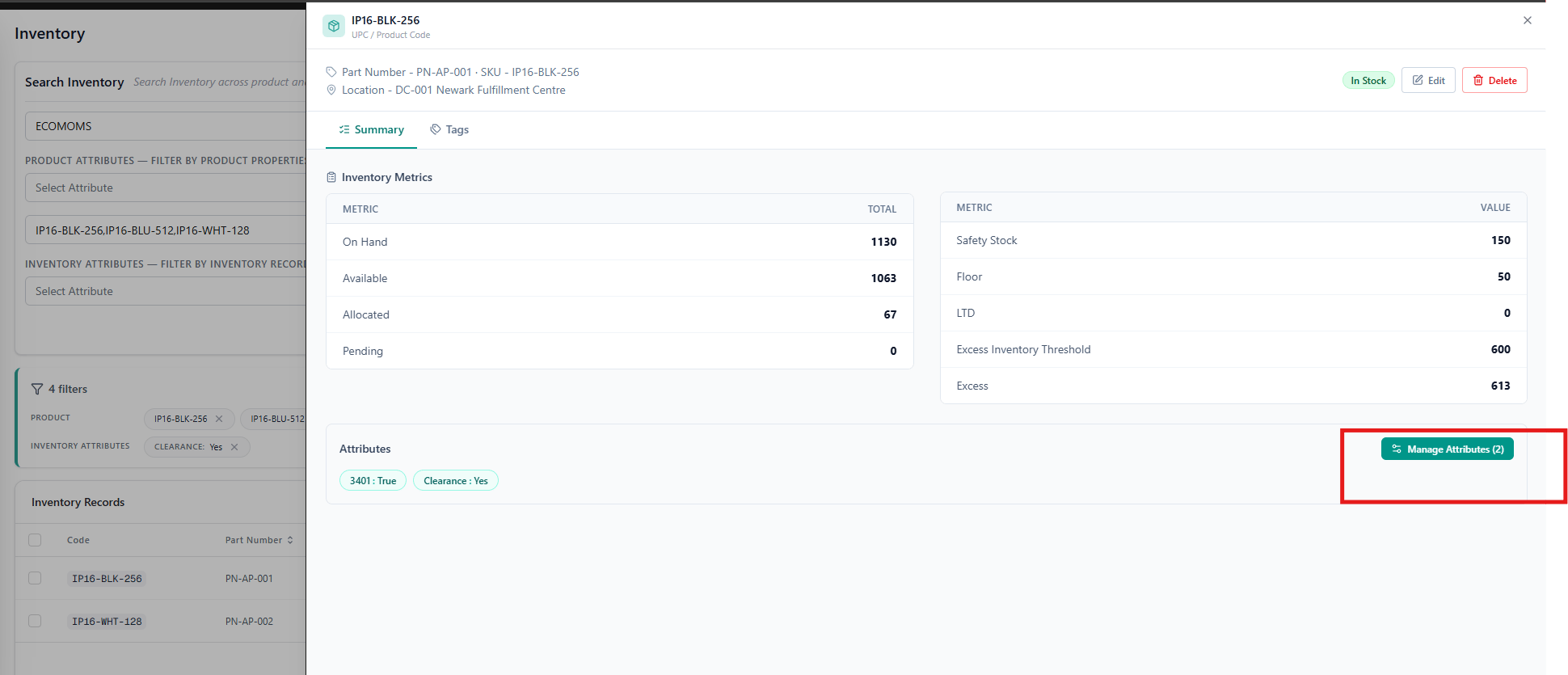Sort by the Part Number column

[259, 540]
